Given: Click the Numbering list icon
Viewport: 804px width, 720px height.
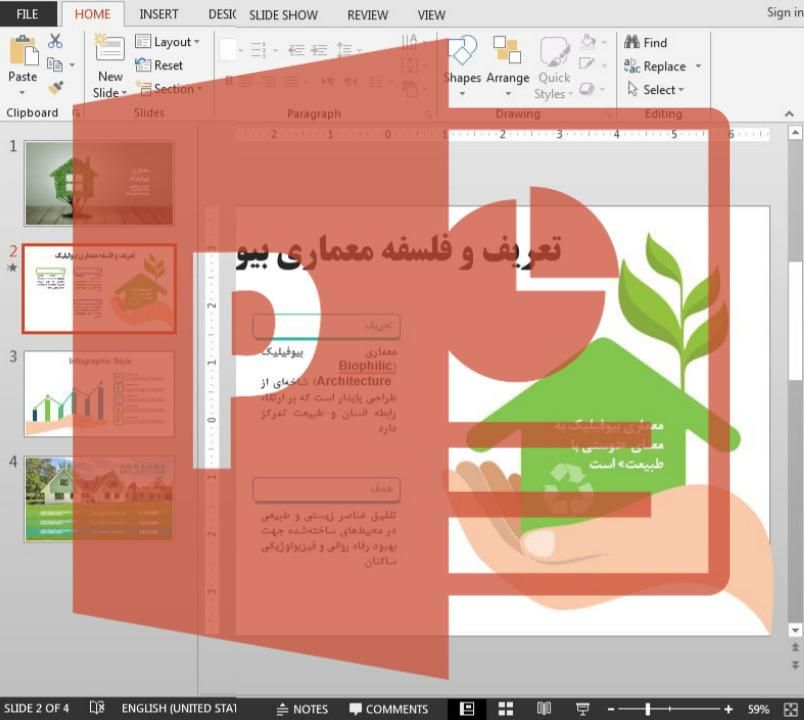Looking at the screenshot, I should (x=259, y=50).
